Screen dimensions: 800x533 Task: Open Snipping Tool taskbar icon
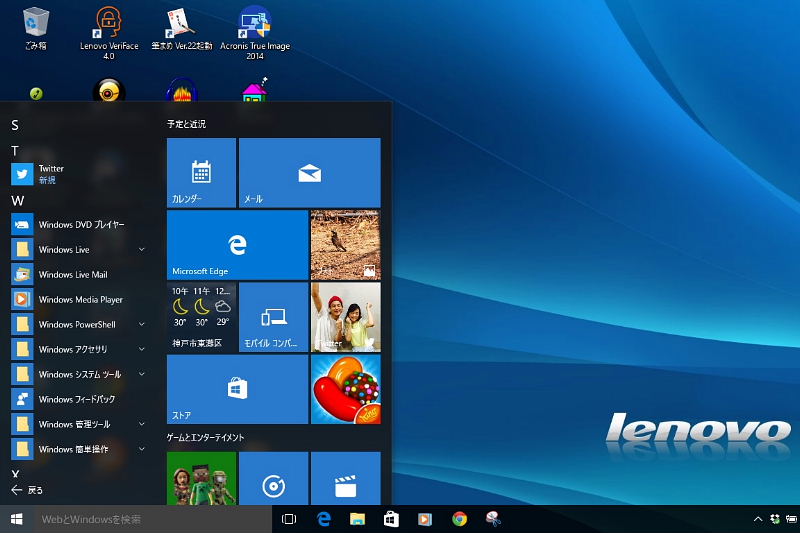pyautogui.click(x=493, y=519)
